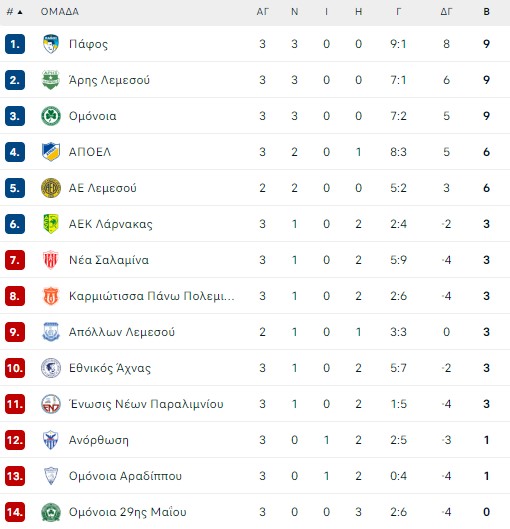Image resolution: width=510 pixels, height=529 pixels.
Task: Open the Ανόρθωση team link
Action: pyautogui.click(x=98, y=440)
